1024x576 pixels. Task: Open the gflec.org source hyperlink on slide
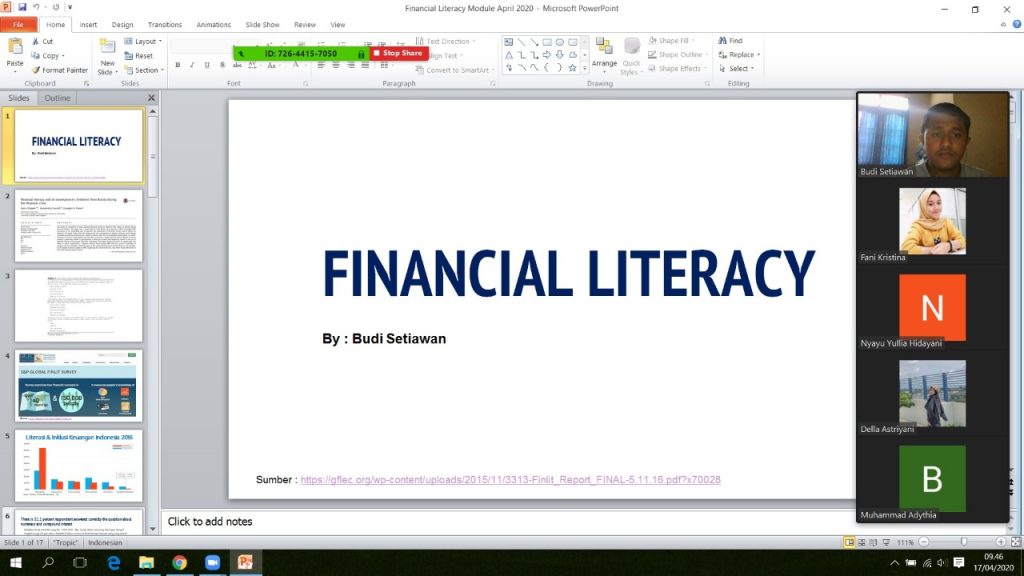pos(510,480)
